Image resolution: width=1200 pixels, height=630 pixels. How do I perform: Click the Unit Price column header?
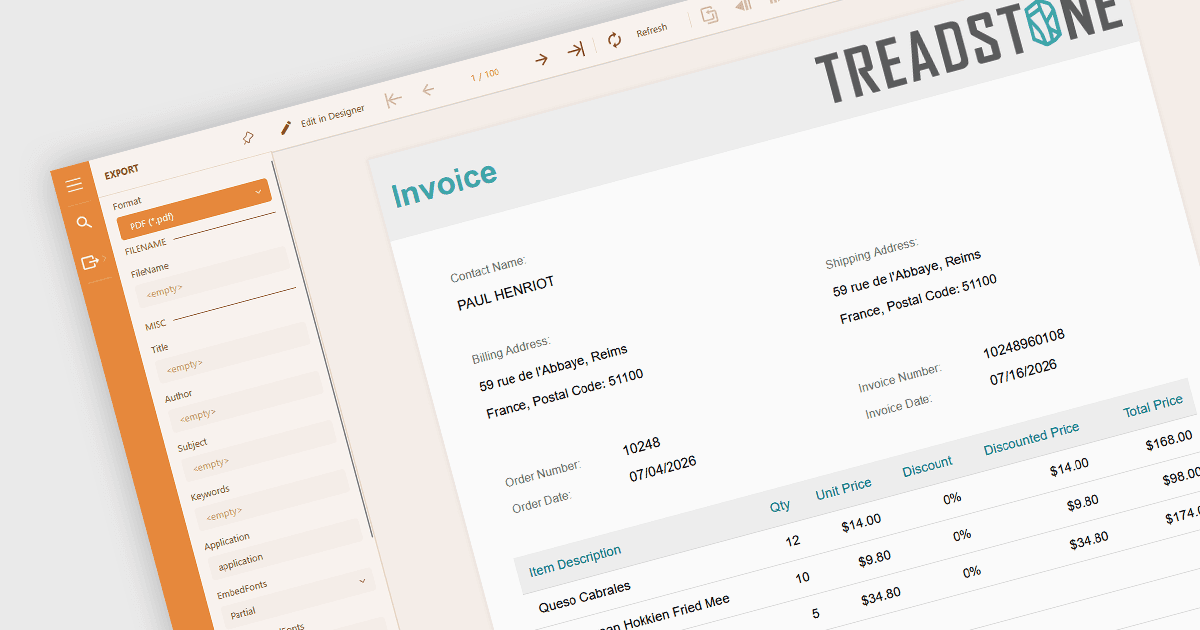point(844,488)
